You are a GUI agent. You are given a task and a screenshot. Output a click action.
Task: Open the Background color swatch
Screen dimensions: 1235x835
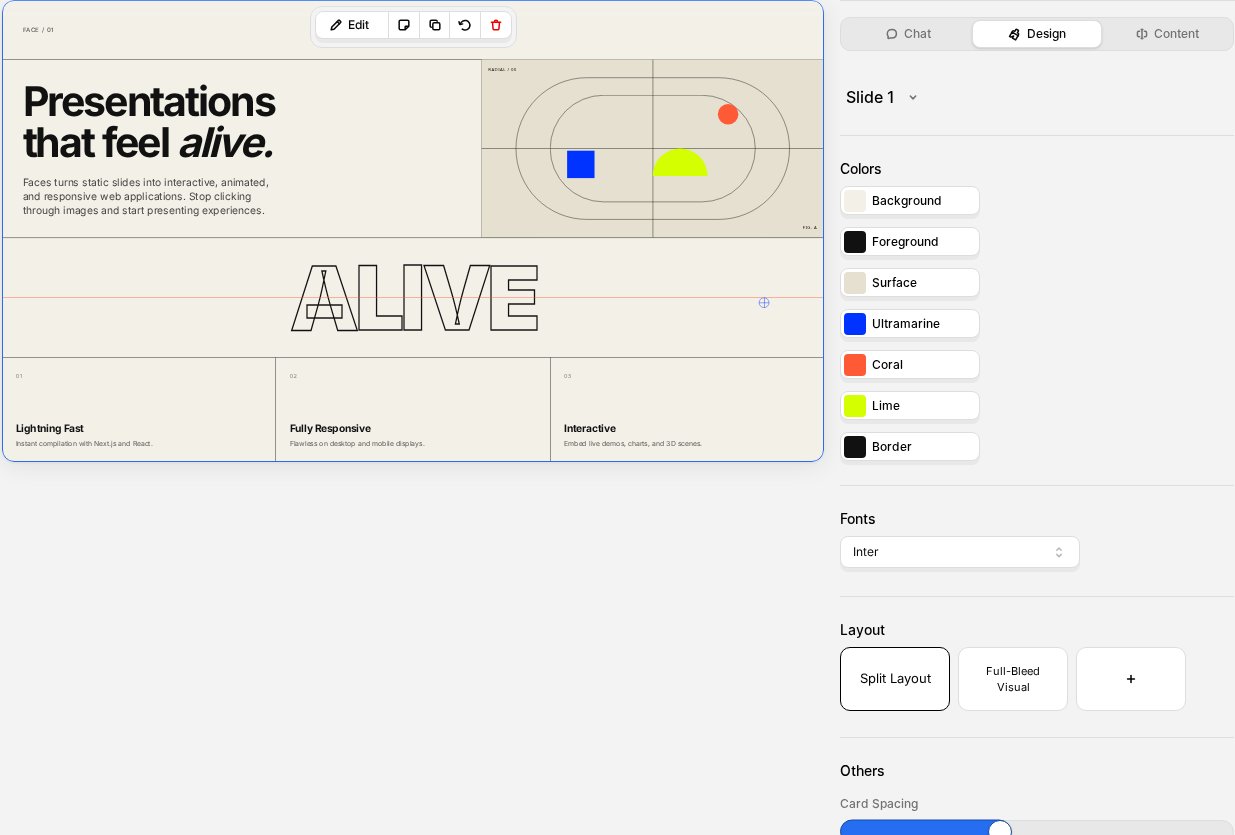(x=910, y=201)
